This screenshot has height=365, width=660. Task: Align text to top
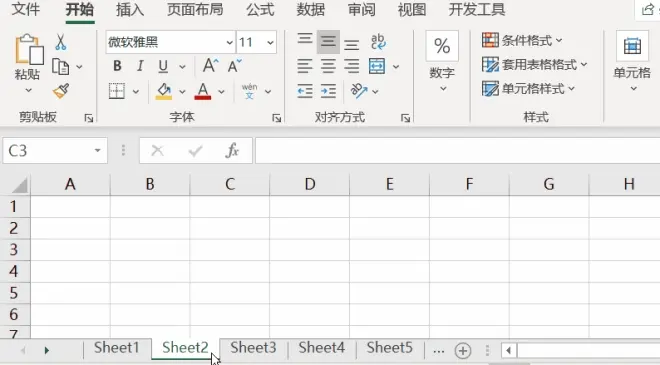tap(305, 39)
